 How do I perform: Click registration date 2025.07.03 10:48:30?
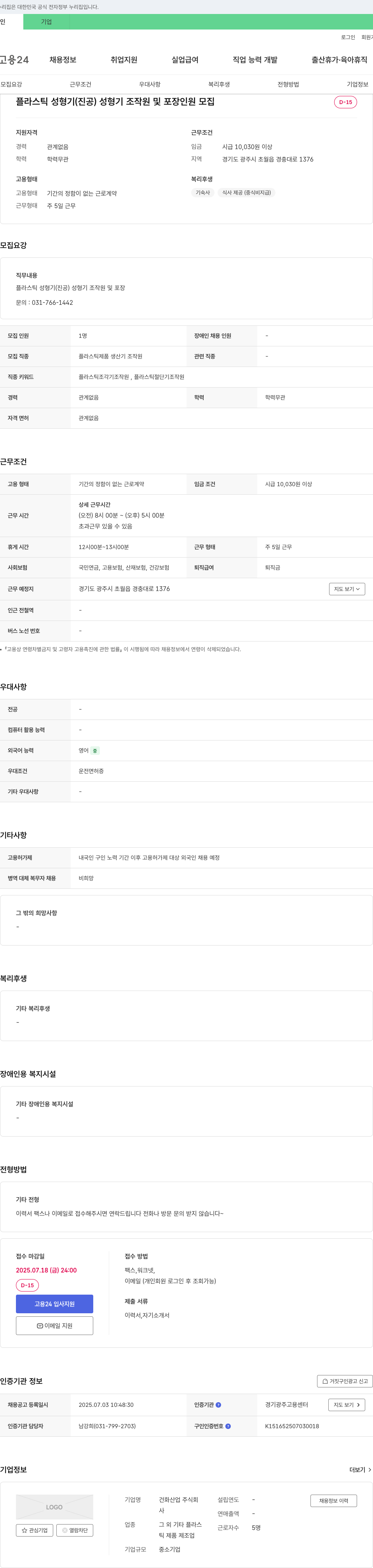coord(106,1405)
